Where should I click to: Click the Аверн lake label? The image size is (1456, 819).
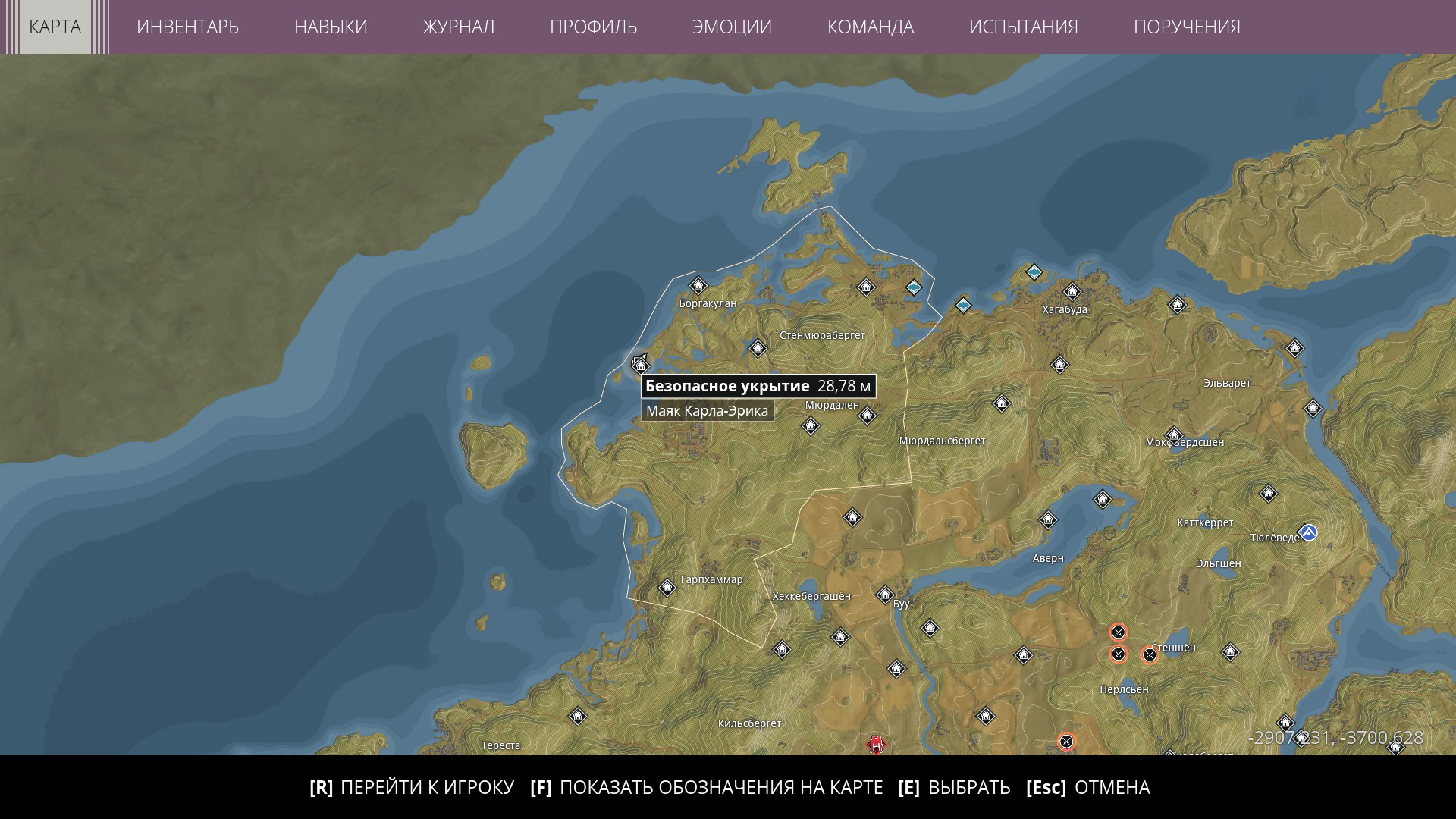[x=1048, y=558]
